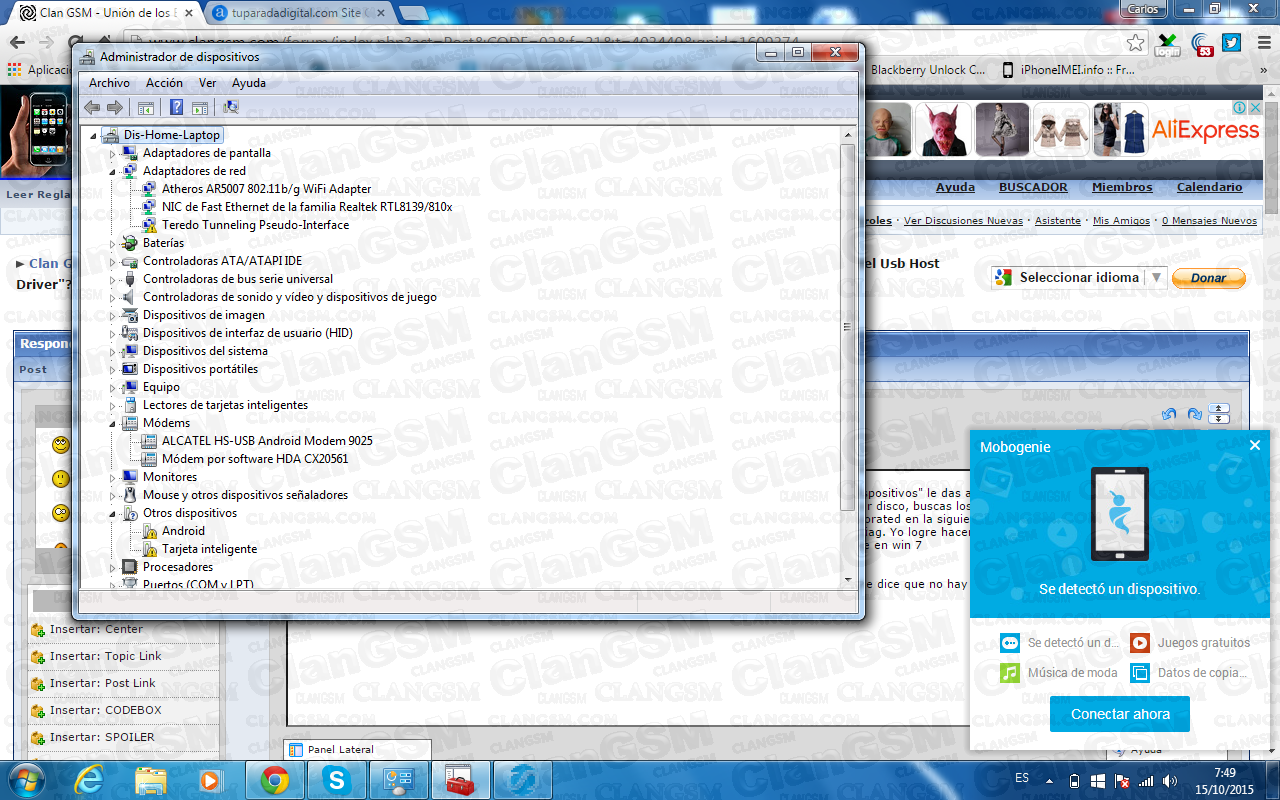Click the Conectar ahora button
1280x800 pixels.
pyautogui.click(x=1119, y=714)
